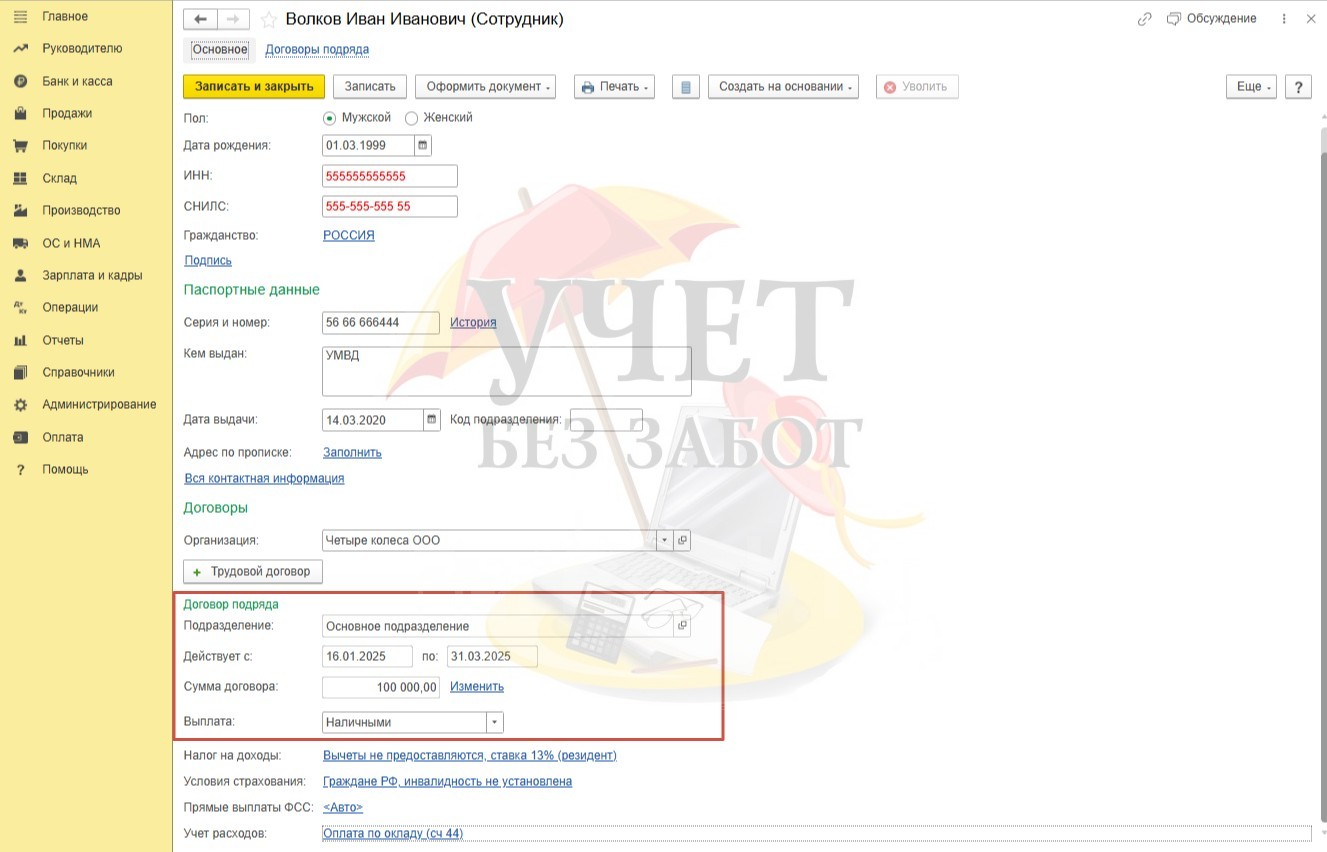Click the Трудовой договор add button

(x=253, y=572)
